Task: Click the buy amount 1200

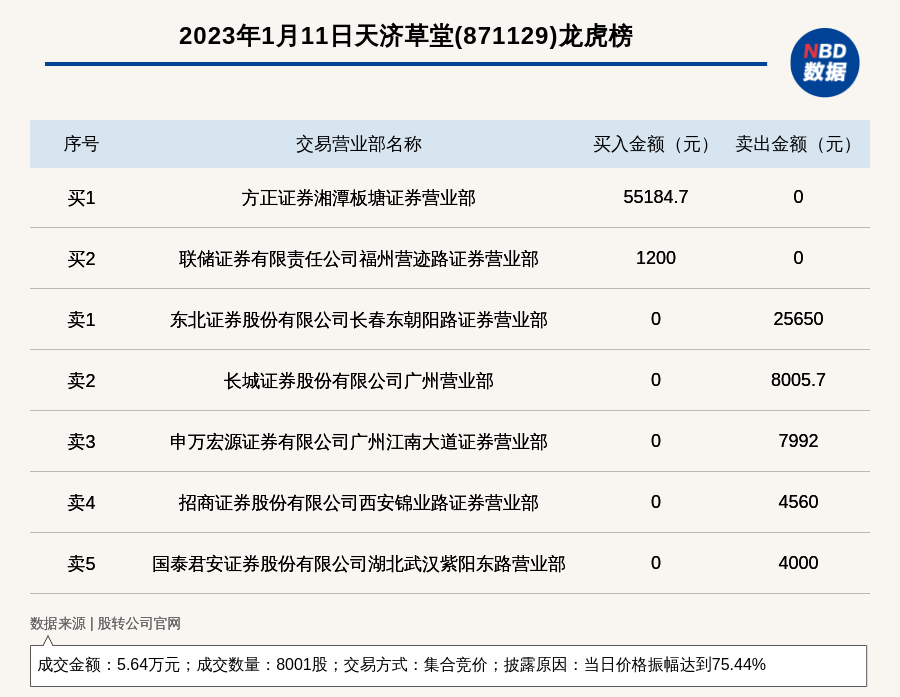Action: pyautogui.click(x=655, y=258)
